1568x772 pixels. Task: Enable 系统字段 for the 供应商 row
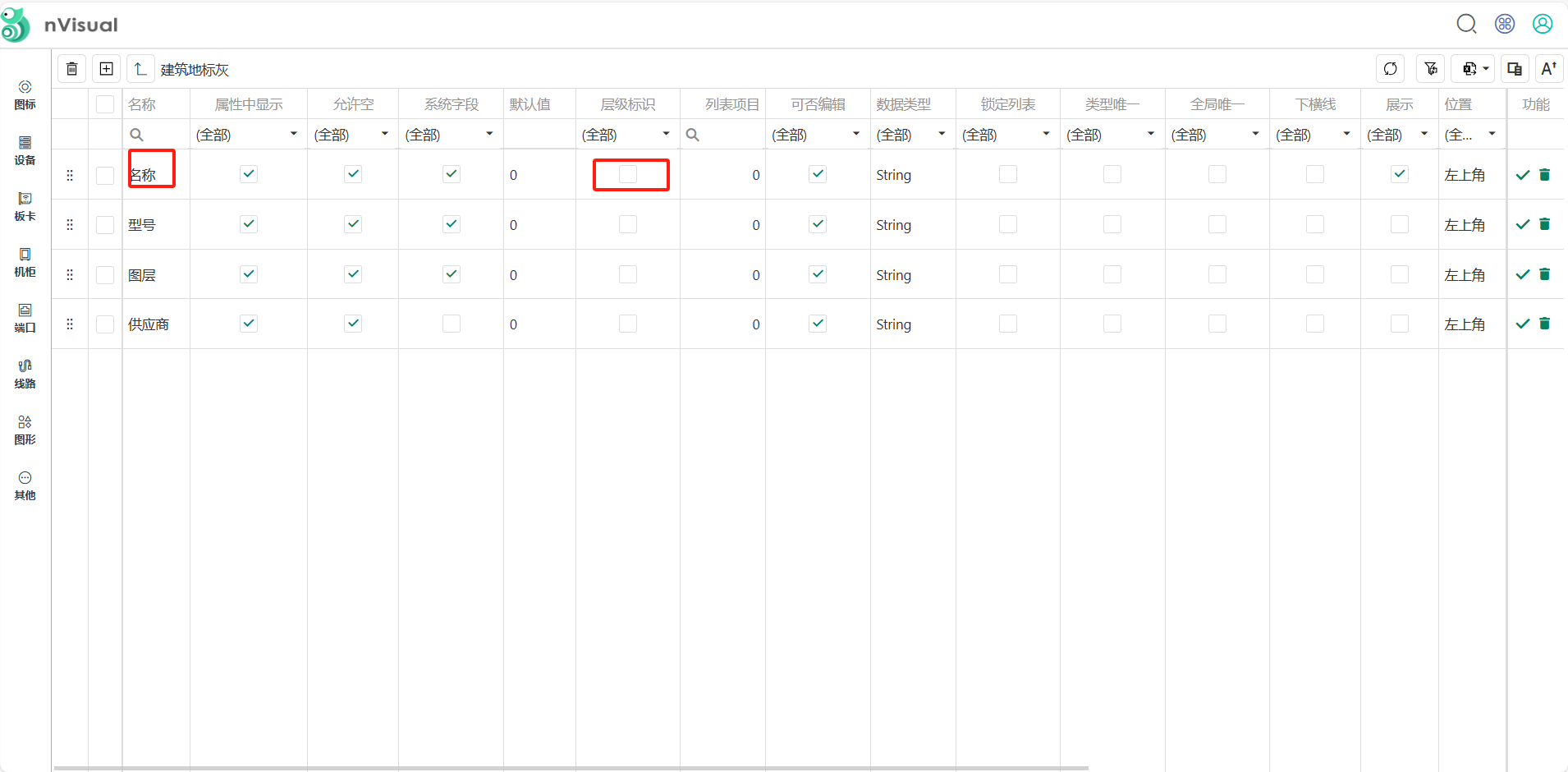tap(452, 324)
